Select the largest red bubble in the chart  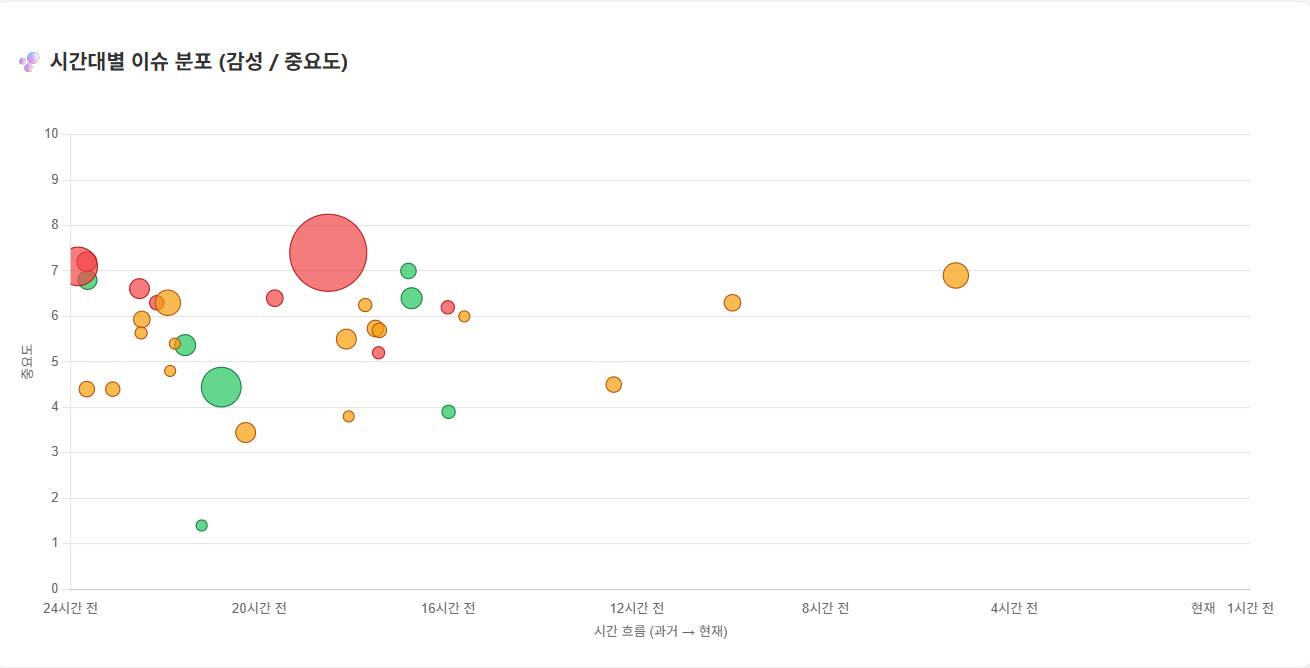pos(328,253)
